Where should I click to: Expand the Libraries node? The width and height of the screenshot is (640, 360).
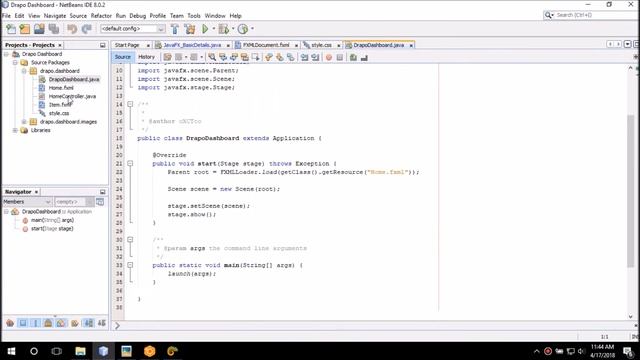coord(16,130)
